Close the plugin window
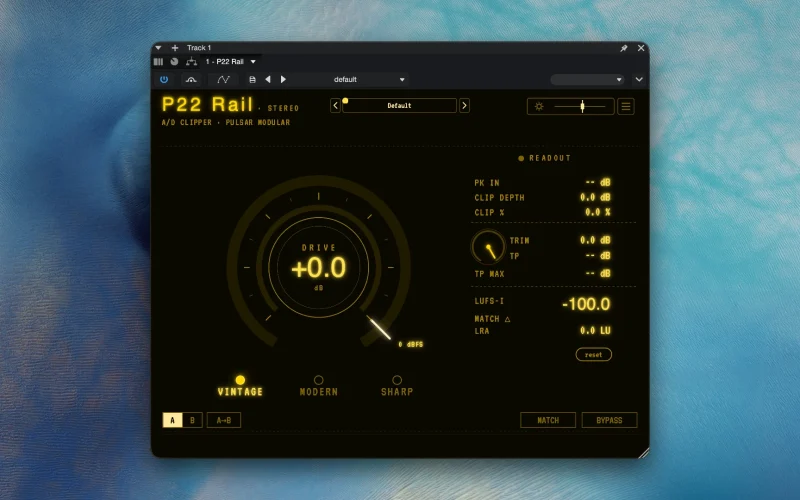Image resolution: width=800 pixels, height=500 pixels. pos(641,48)
